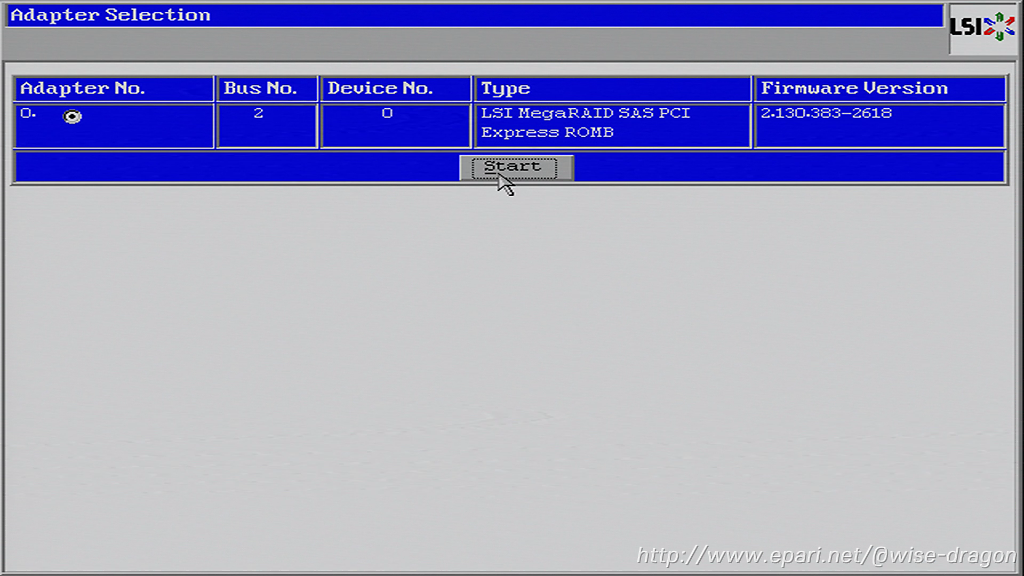Click the LSI MegaRAID SAS PCI Express ROMB text
Image resolution: width=1024 pixels, height=576 pixels.
[x=585, y=122]
